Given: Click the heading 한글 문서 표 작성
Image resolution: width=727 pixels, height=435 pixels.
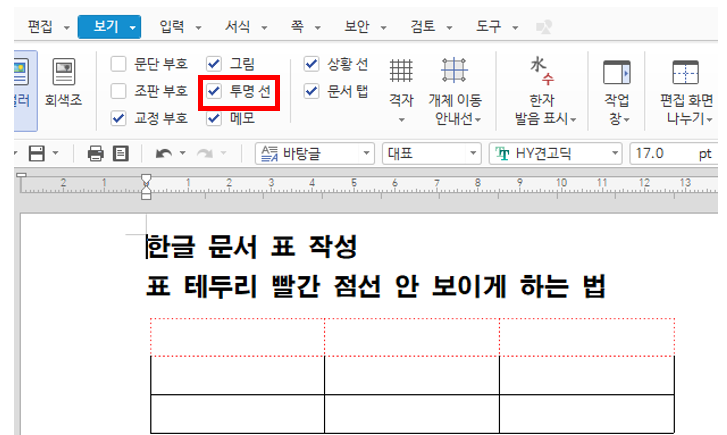Looking at the screenshot, I should pos(252,246).
